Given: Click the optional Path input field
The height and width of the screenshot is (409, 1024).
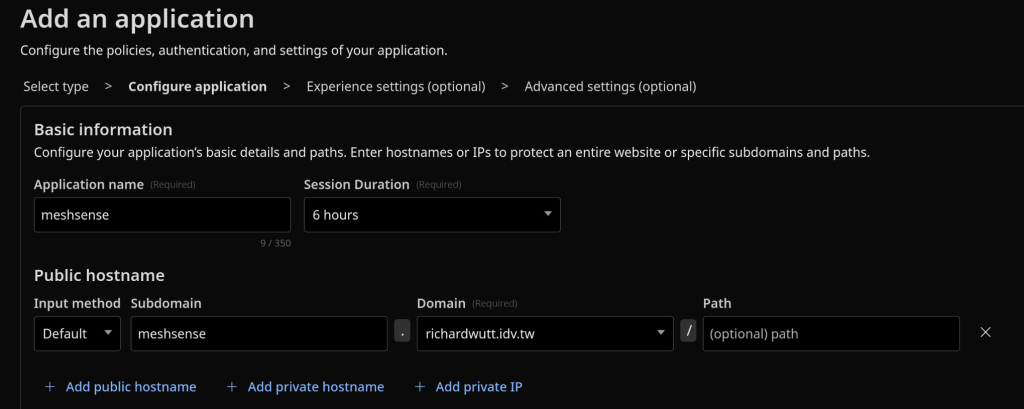Looking at the screenshot, I should point(830,333).
